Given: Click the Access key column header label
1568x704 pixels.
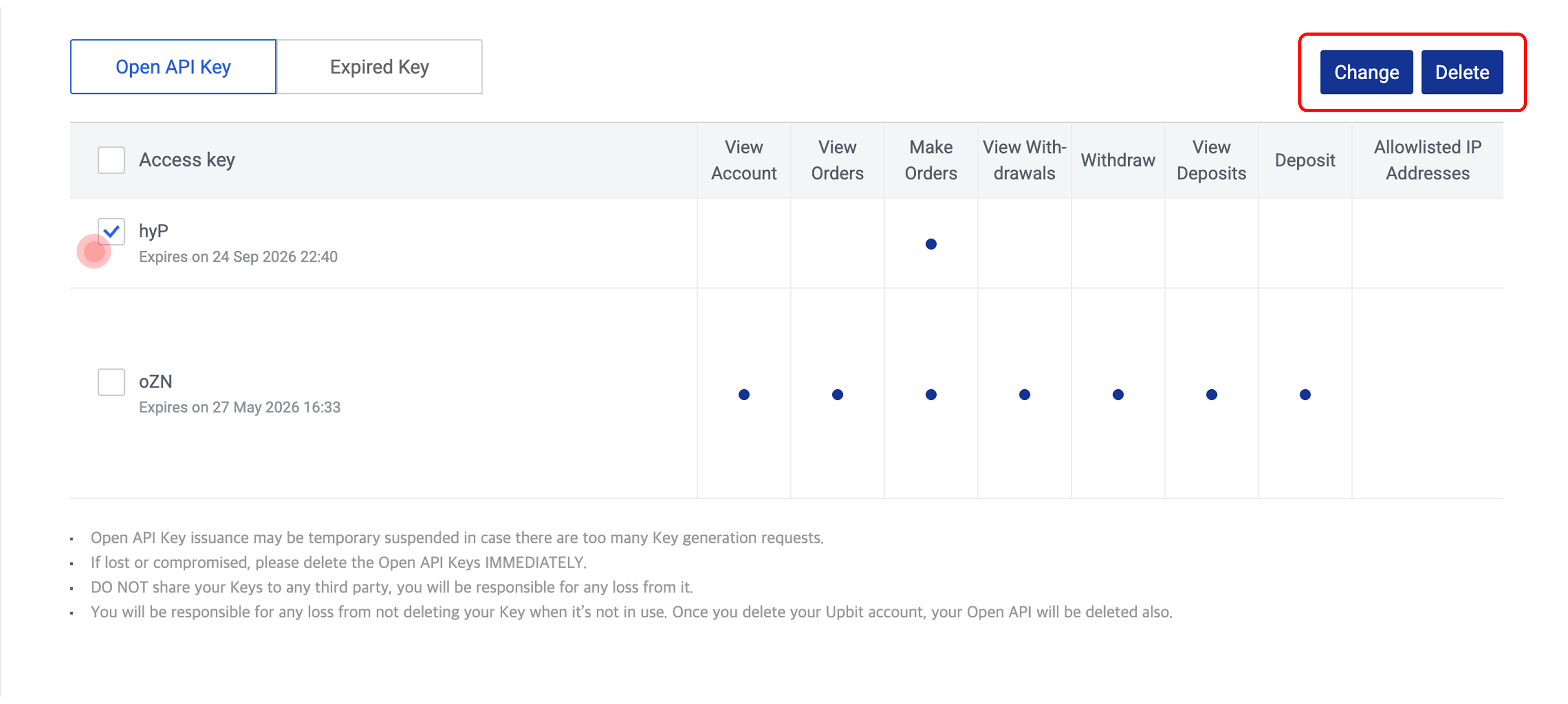Looking at the screenshot, I should (187, 160).
